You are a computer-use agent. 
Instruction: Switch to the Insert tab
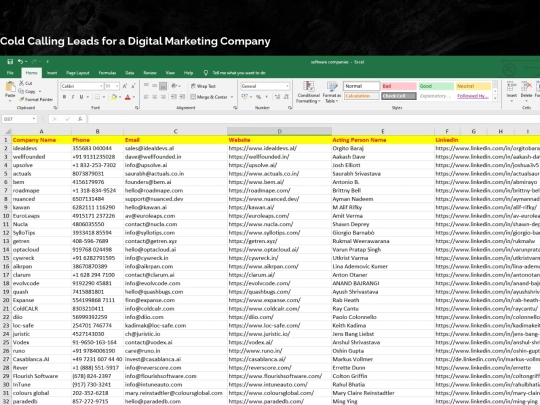(52, 73)
